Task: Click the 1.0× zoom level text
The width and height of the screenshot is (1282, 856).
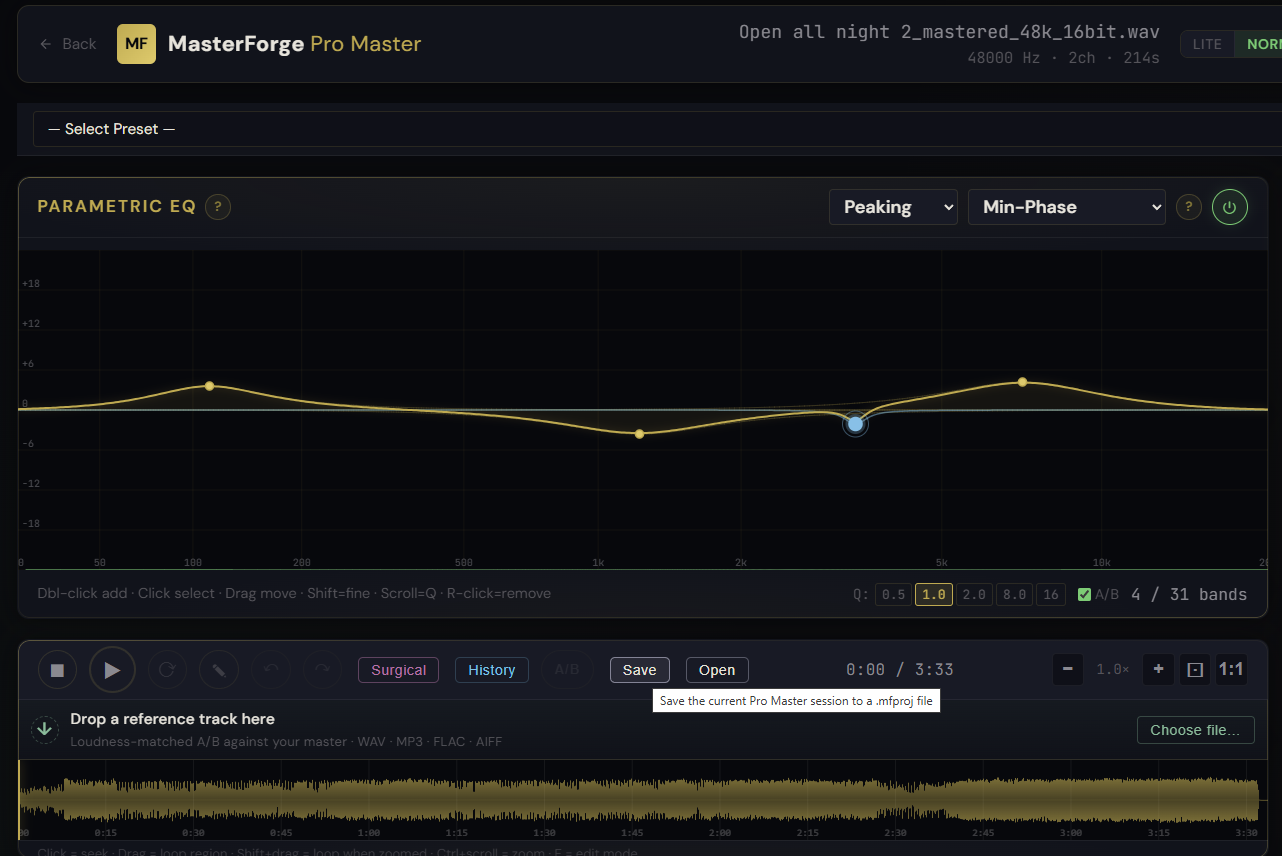Action: click(x=1112, y=669)
